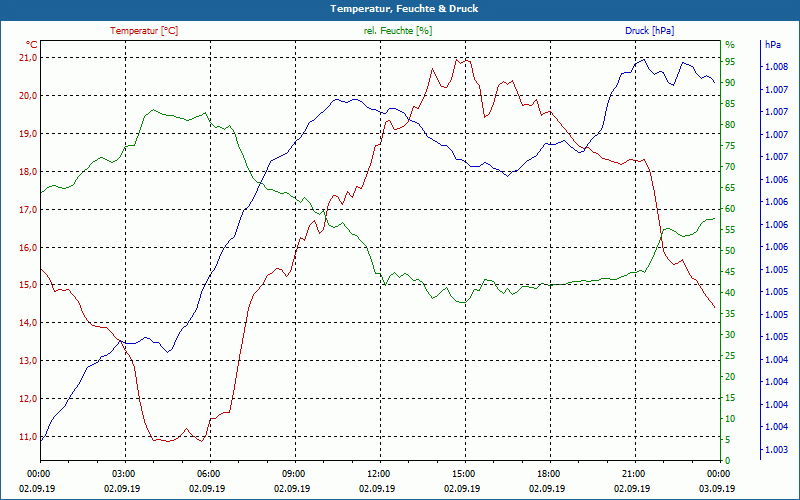Click the 1.008 value on the pressure axis
The width and height of the screenshot is (800, 500).
pos(777,67)
